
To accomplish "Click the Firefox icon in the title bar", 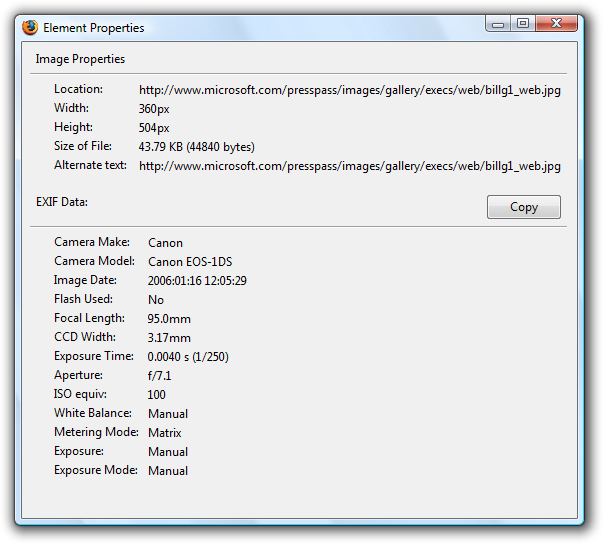I will [30, 27].
